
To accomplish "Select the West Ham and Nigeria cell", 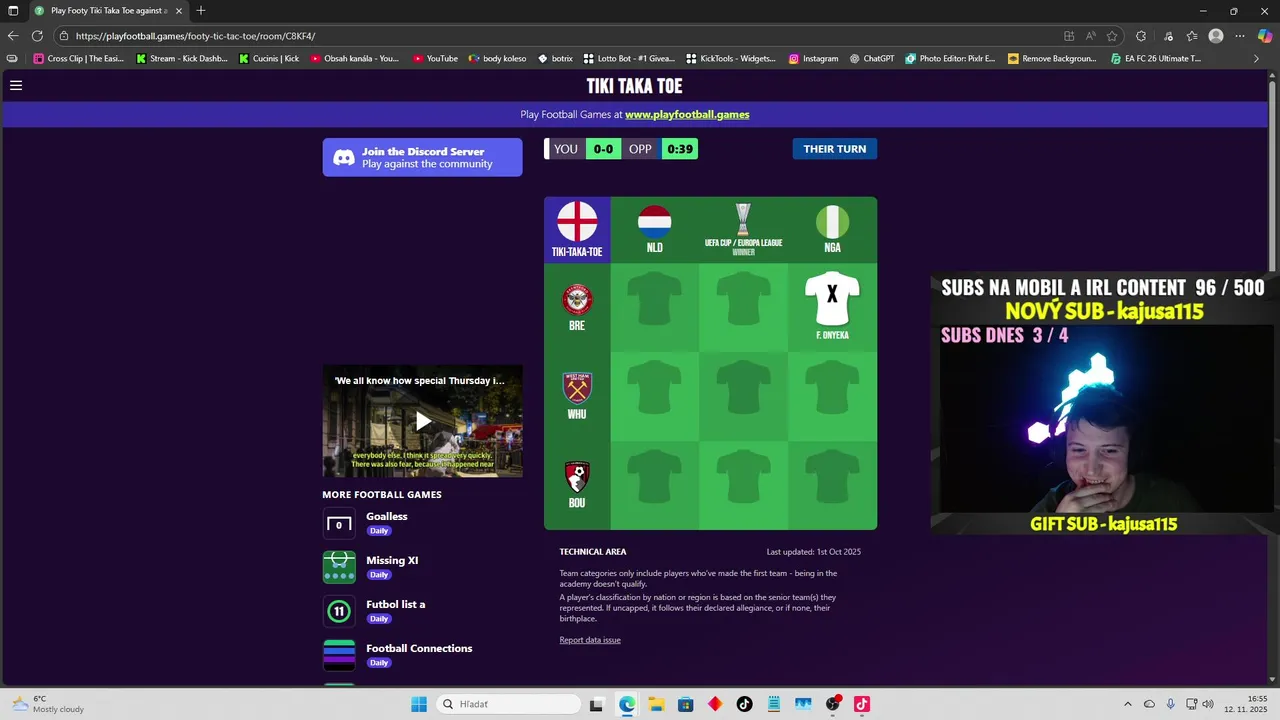I will tap(832, 396).
